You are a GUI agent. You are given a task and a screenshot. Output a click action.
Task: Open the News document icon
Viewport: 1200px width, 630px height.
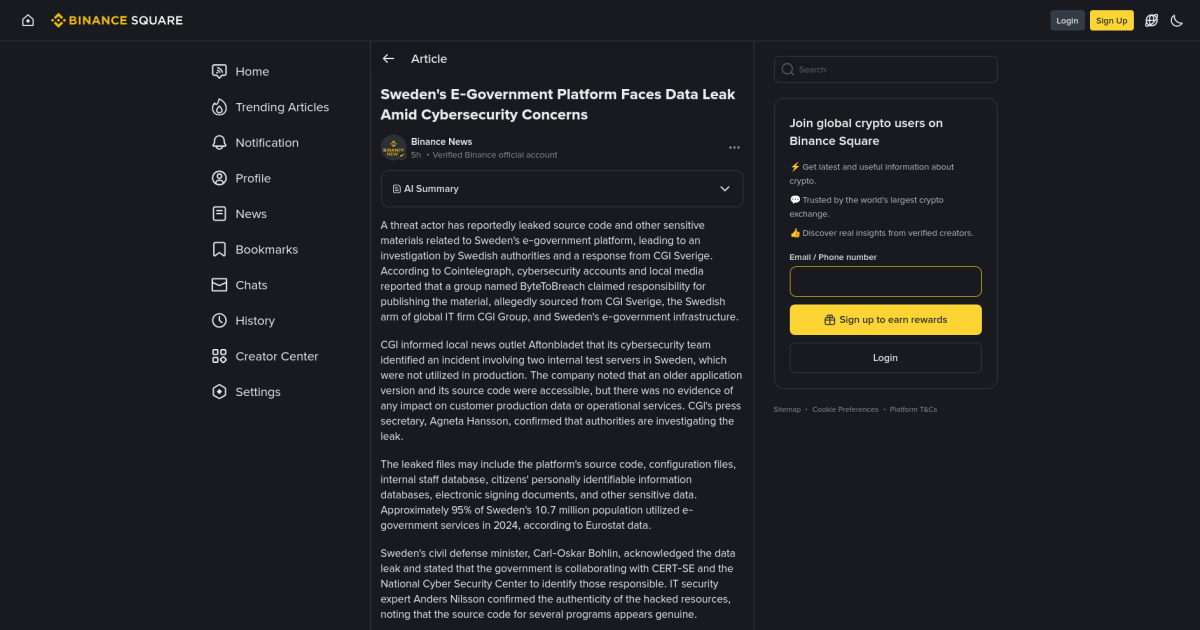pyautogui.click(x=219, y=213)
